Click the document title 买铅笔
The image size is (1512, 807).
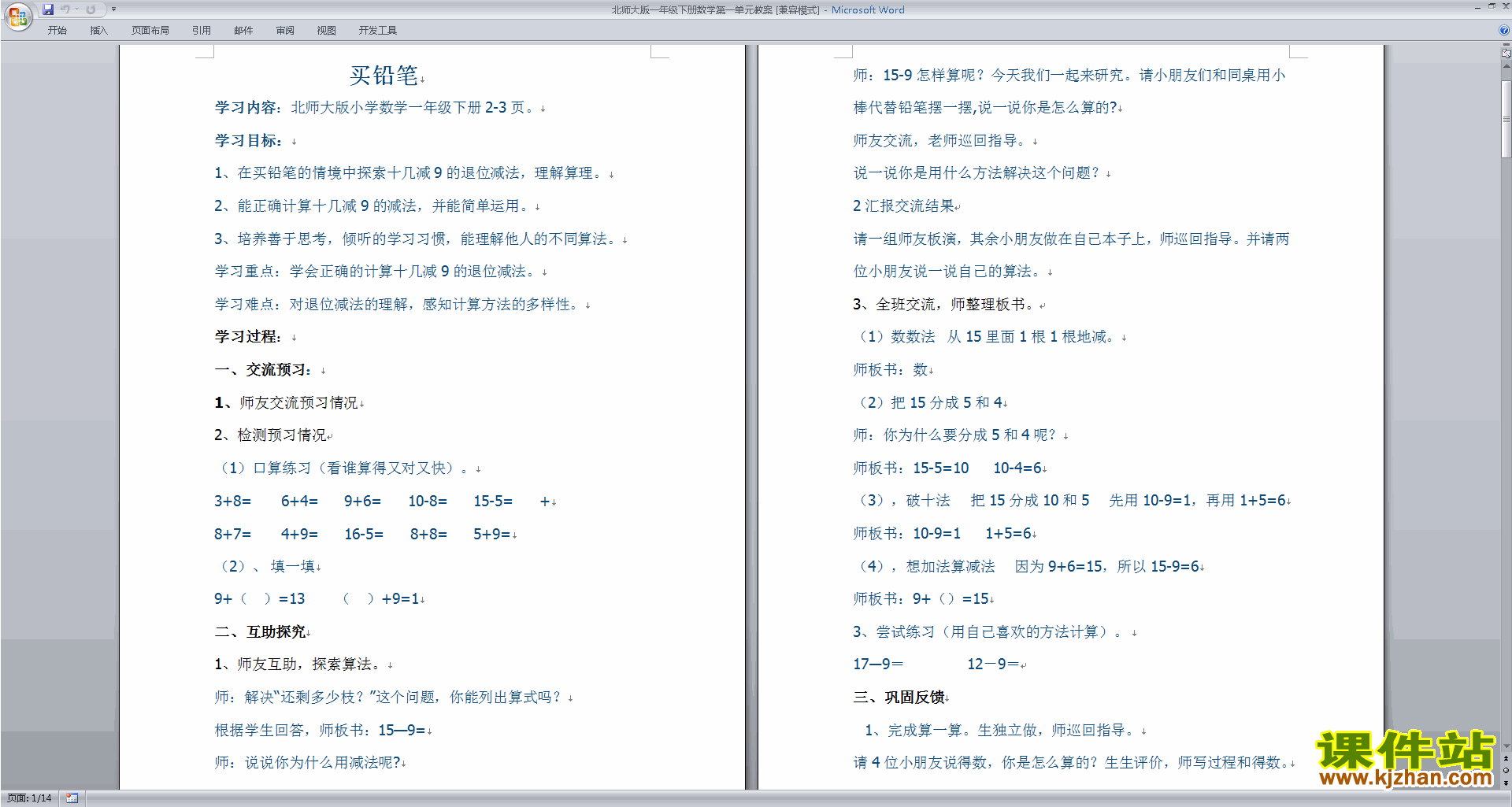tap(384, 75)
